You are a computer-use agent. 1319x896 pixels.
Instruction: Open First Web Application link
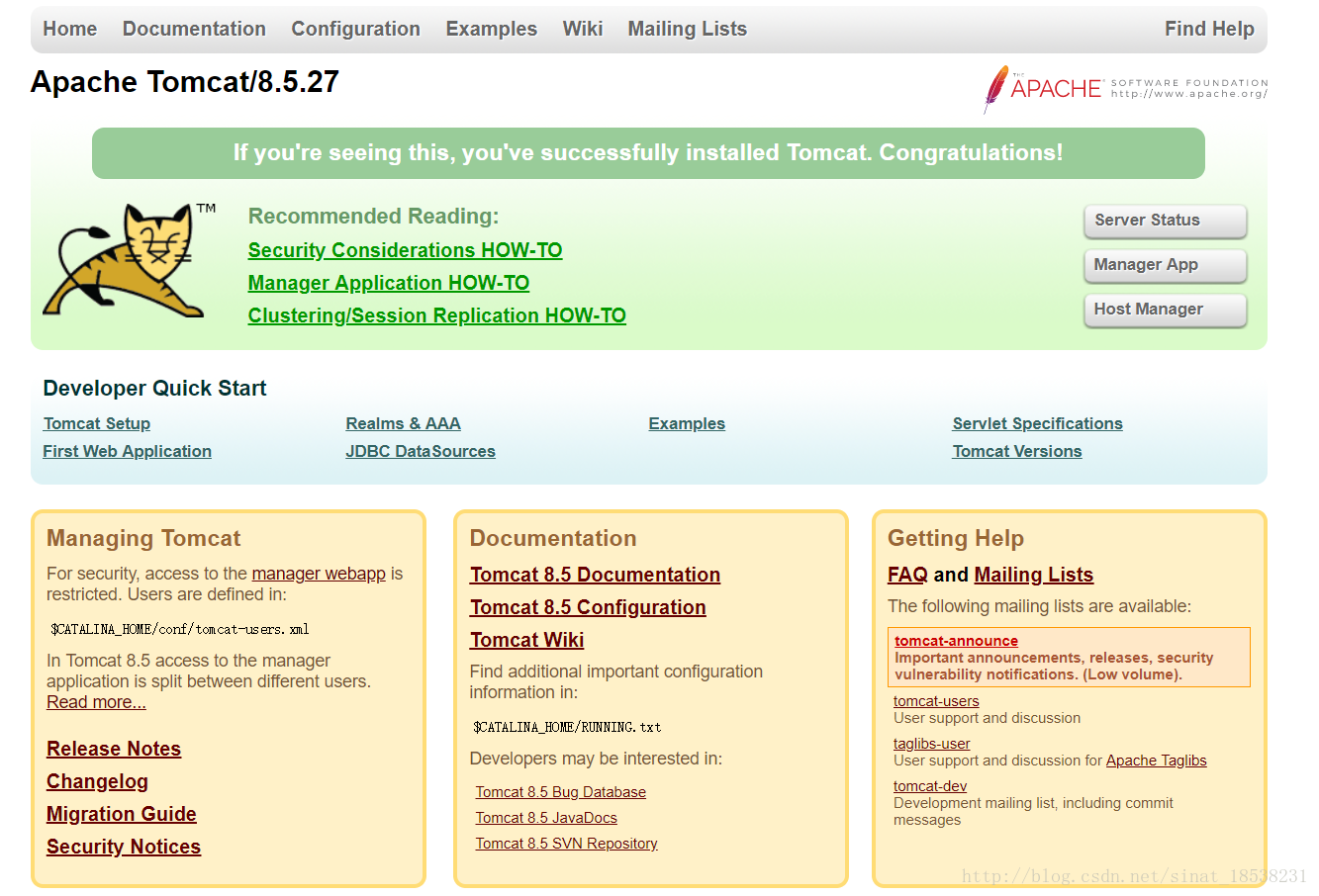(127, 451)
